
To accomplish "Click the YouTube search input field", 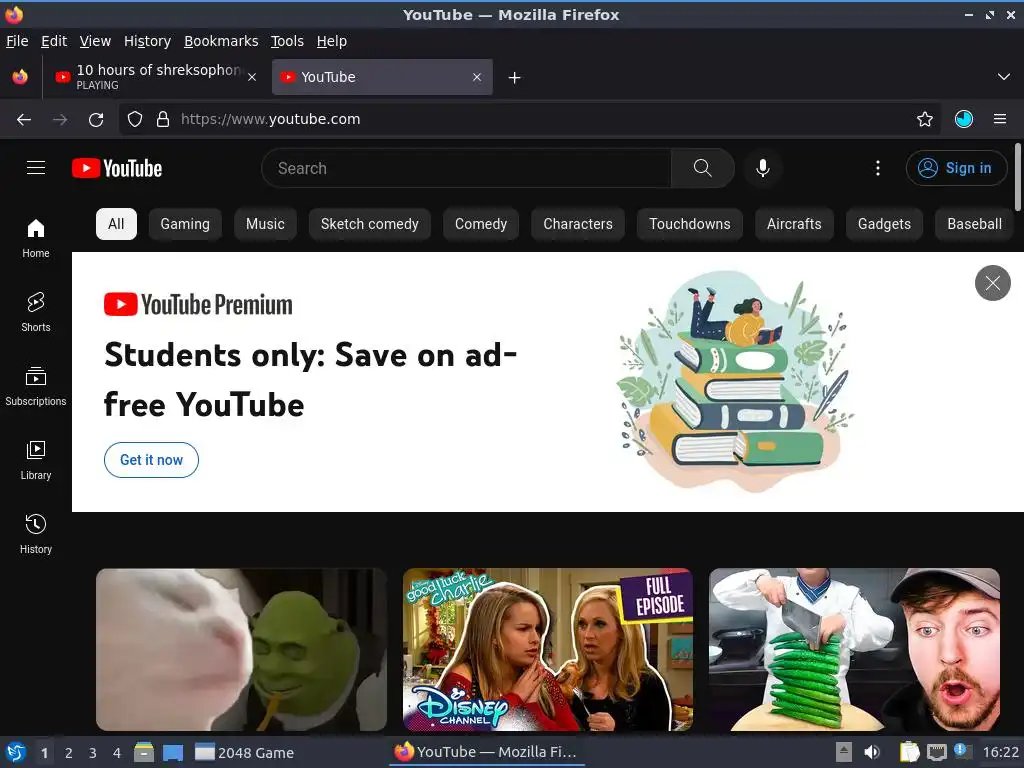I will (x=466, y=168).
